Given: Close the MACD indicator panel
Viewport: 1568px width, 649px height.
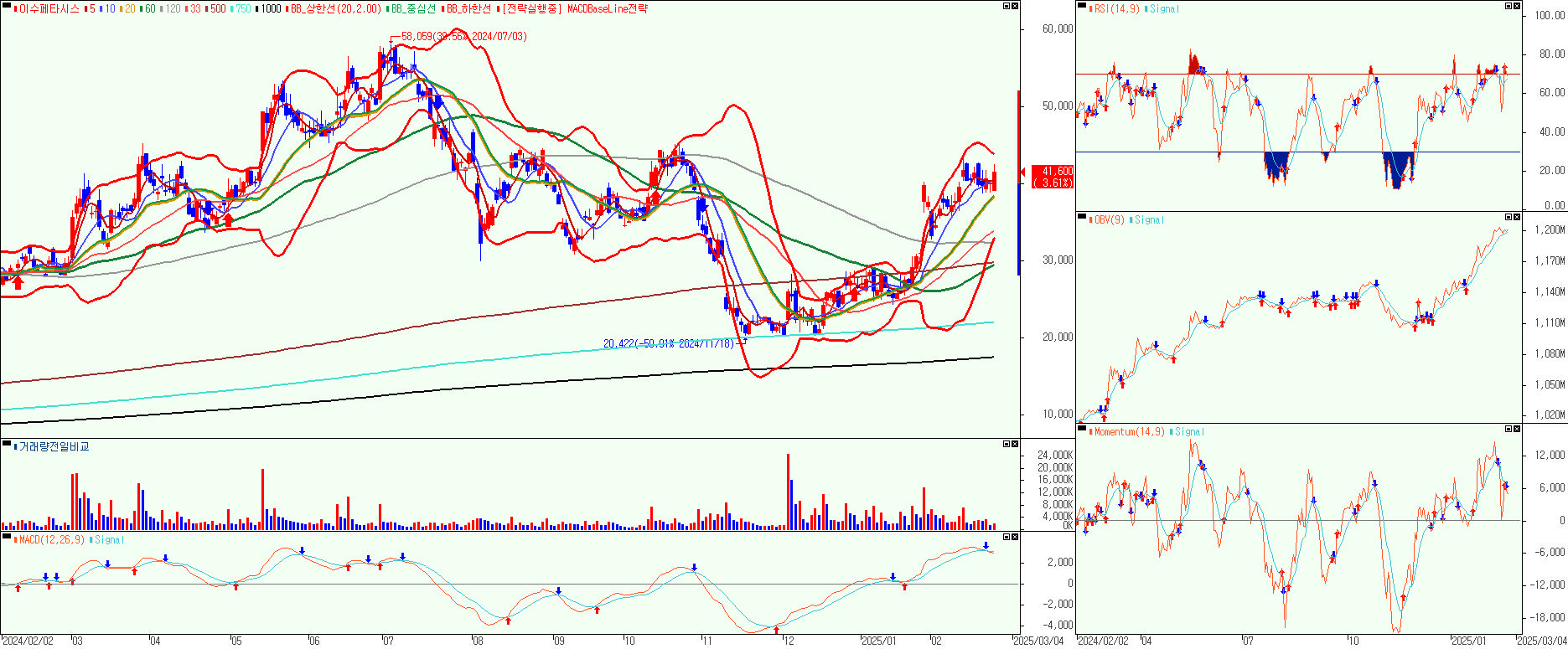Looking at the screenshot, I should tap(1015, 537).
